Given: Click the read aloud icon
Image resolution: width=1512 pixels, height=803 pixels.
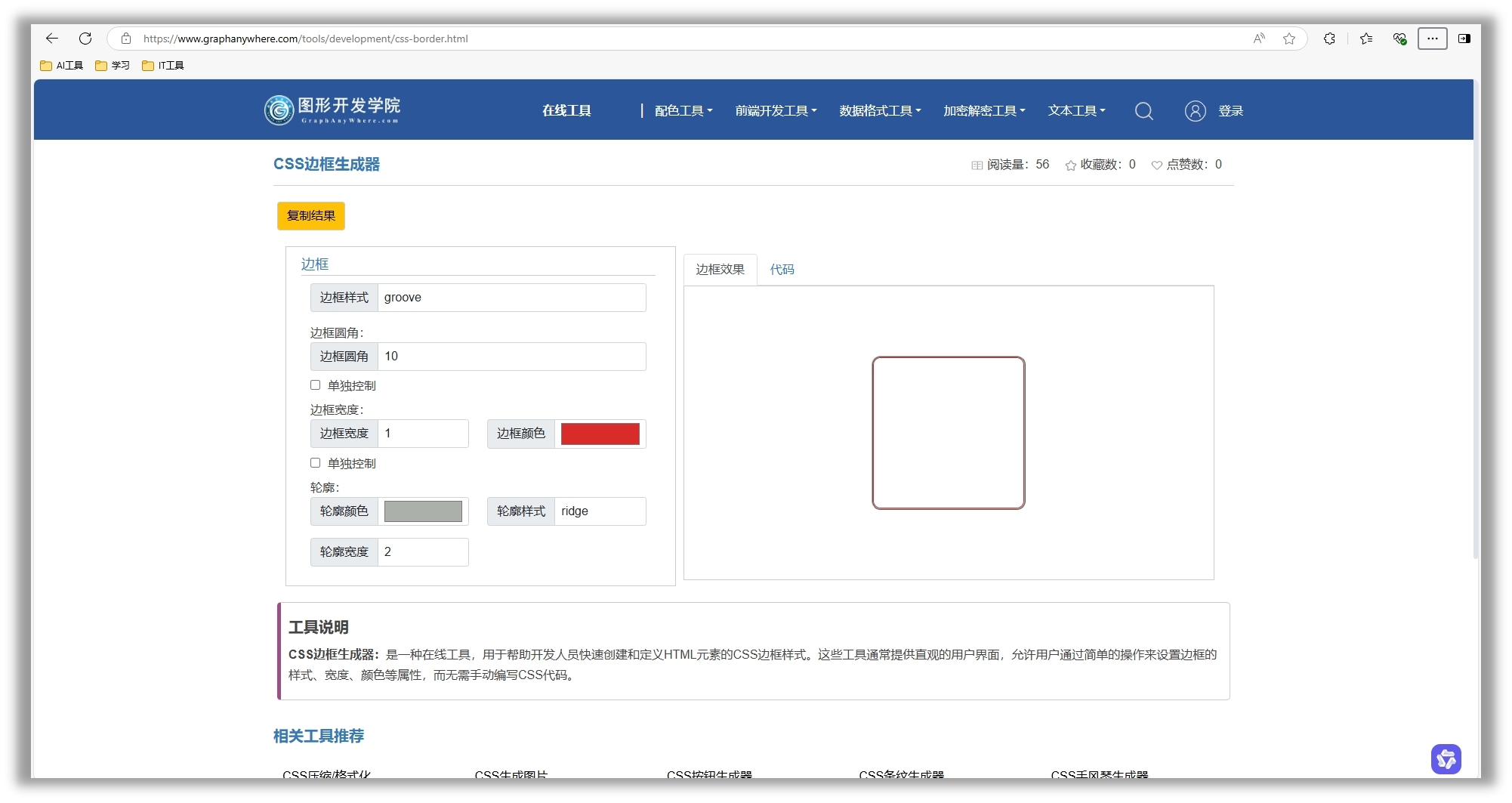Looking at the screenshot, I should [1259, 39].
